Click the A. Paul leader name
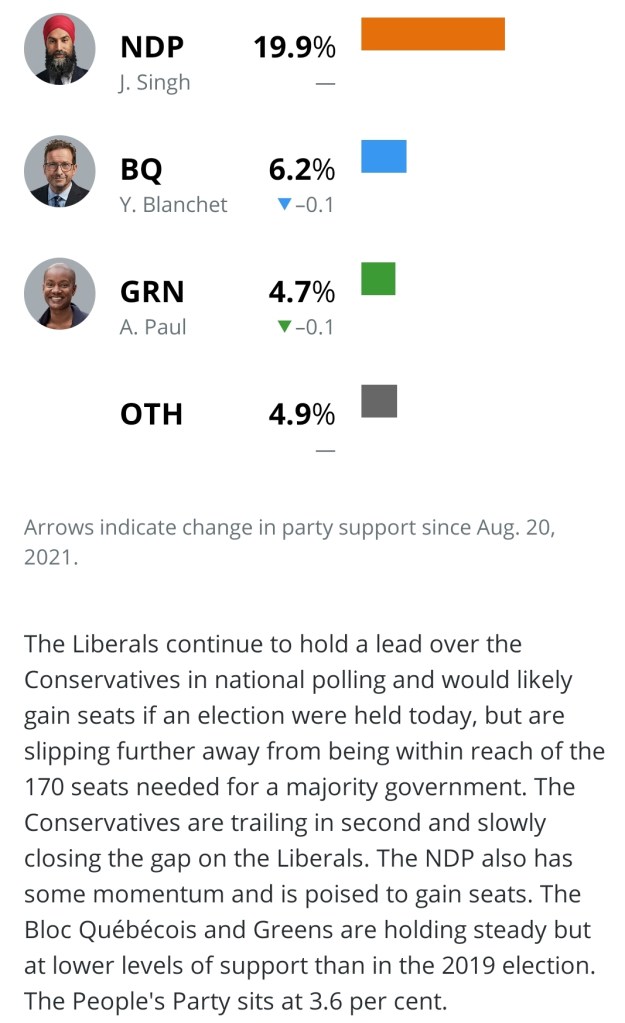This screenshot has height=1023, width=625. click(153, 327)
